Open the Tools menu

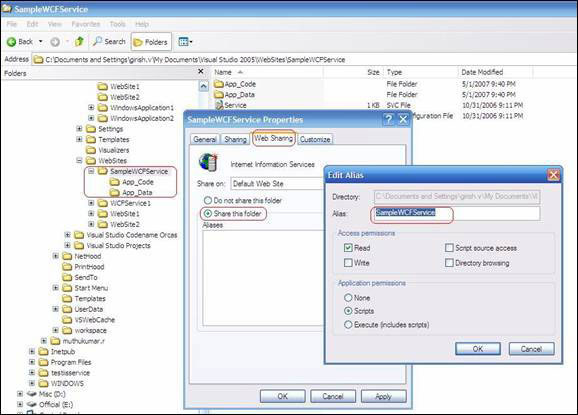[x=118, y=24]
